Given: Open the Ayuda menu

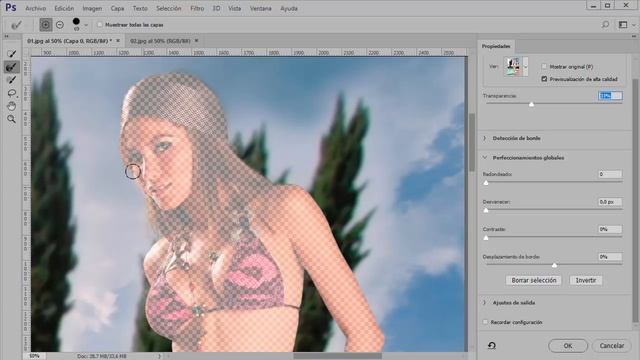Looking at the screenshot, I should pyautogui.click(x=289, y=8).
